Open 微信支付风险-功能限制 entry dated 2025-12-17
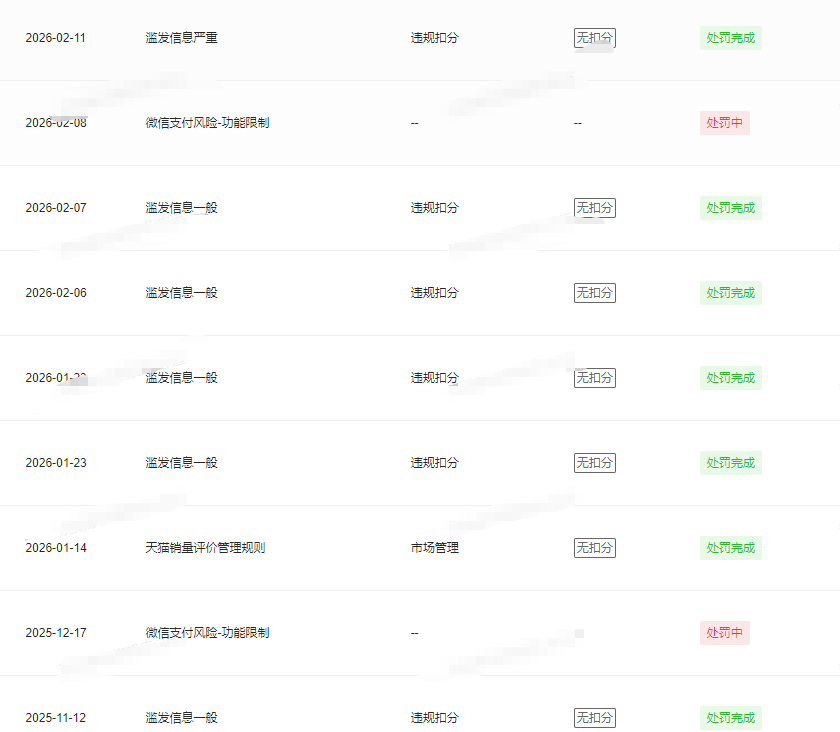Viewport: 840px width, 732px height. pyautogui.click(x=207, y=633)
